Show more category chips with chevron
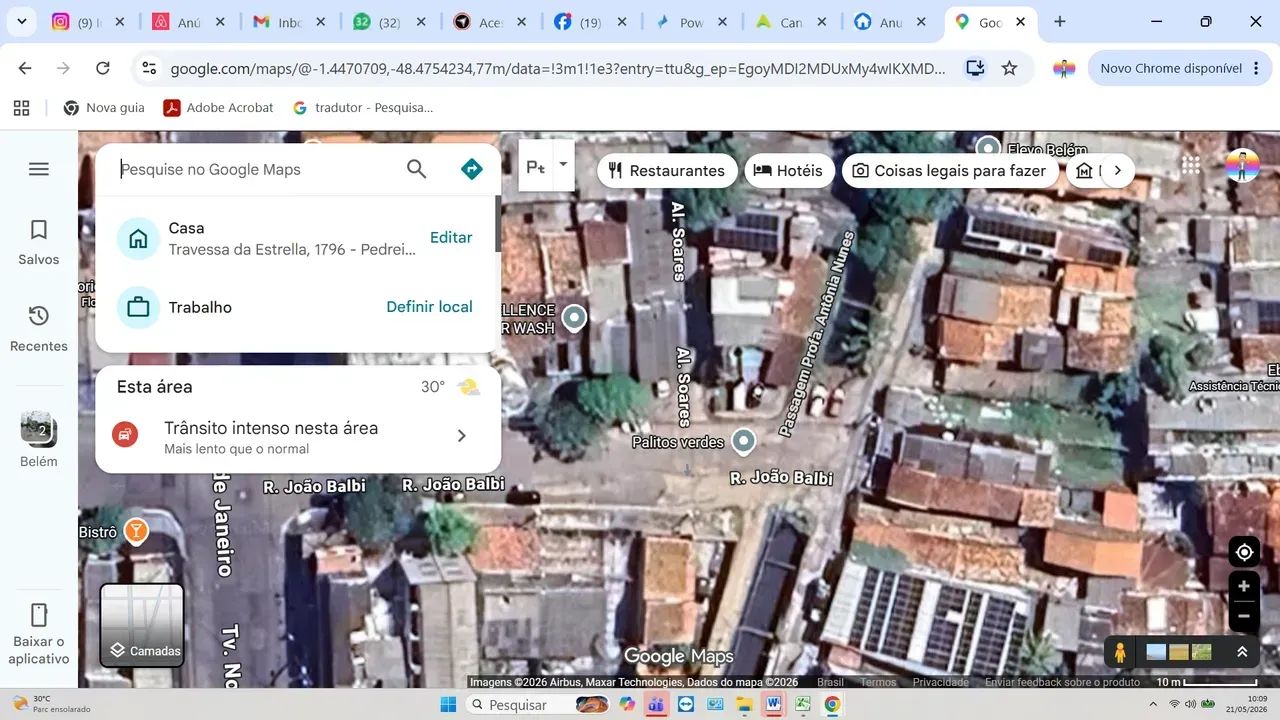This screenshot has width=1280, height=720. (1117, 170)
